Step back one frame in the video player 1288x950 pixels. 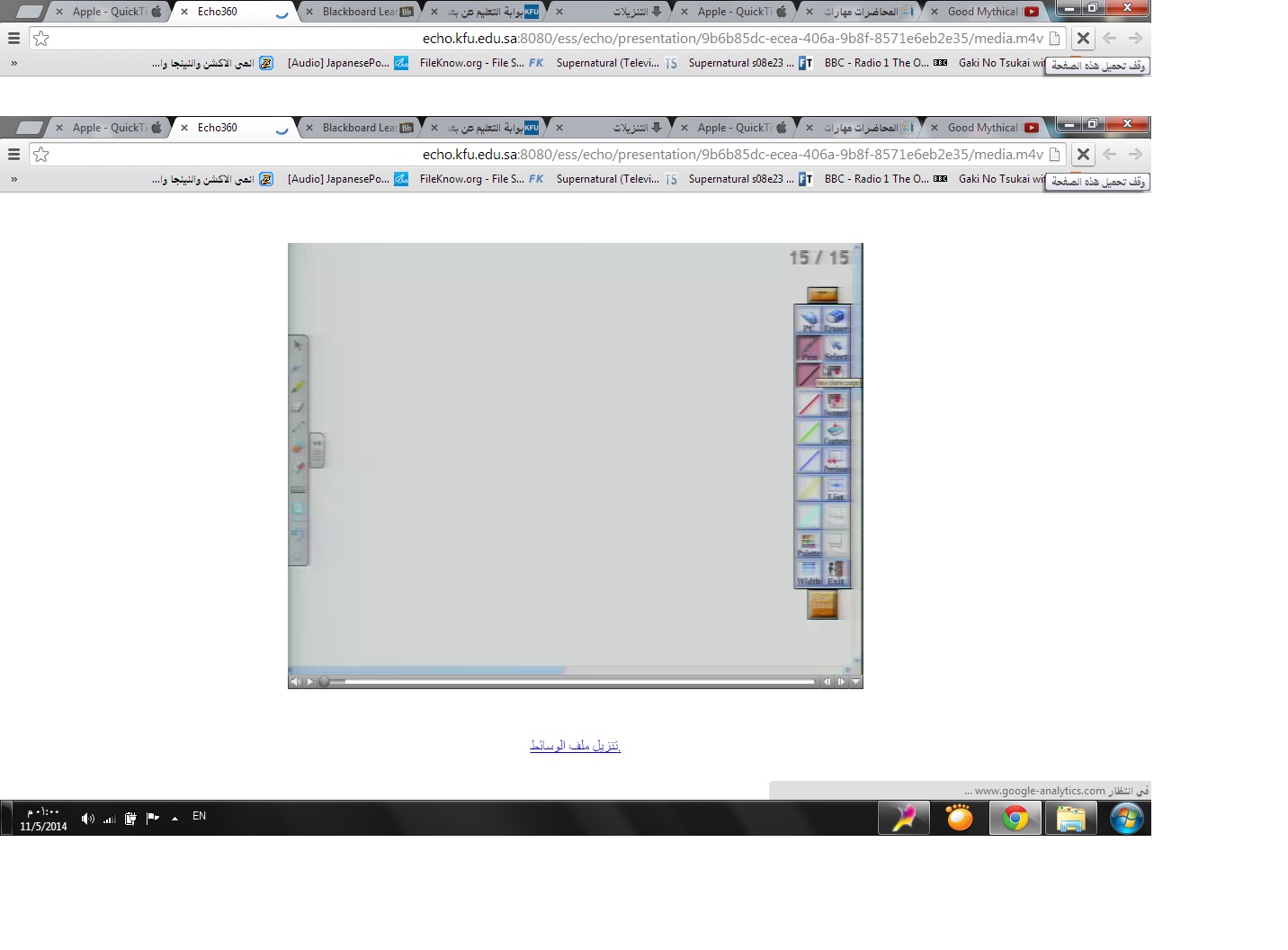pyautogui.click(x=827, y=682)
